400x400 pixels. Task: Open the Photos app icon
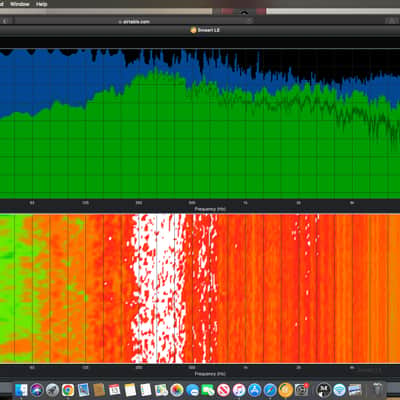[x=177, y=389]
